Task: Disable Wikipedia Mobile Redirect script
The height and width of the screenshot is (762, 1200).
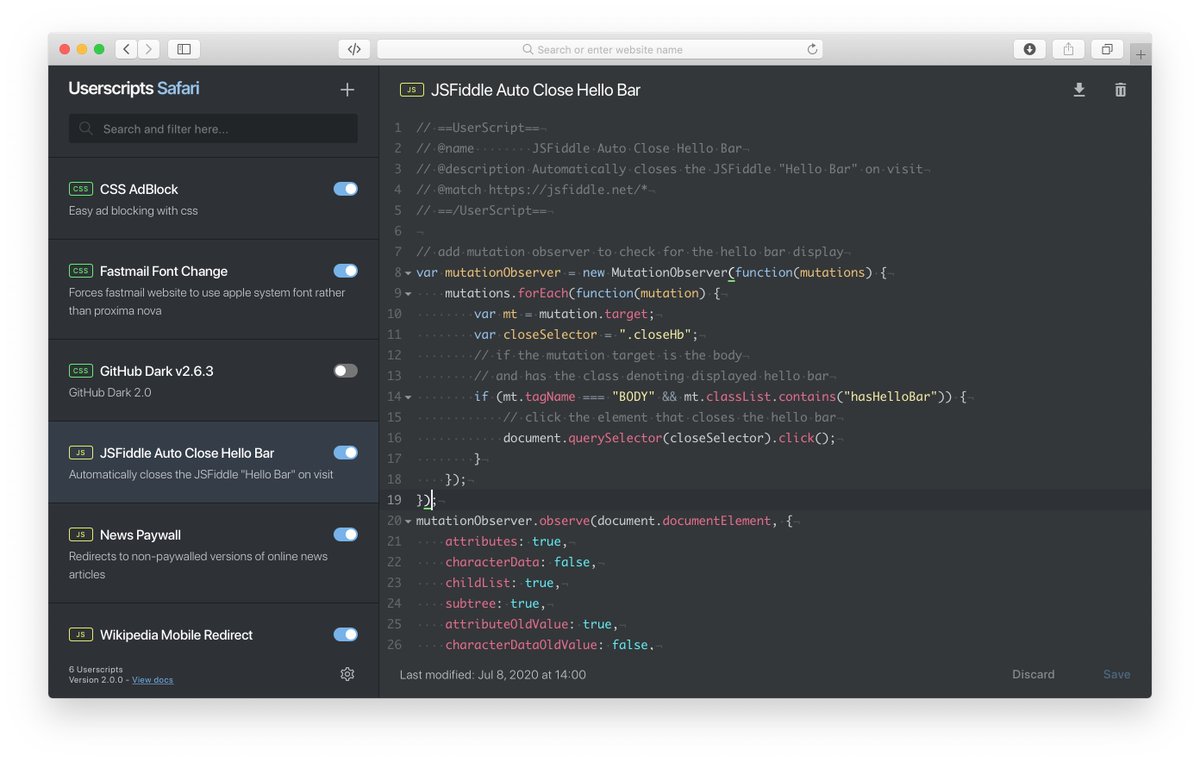Action: point(345,635)
